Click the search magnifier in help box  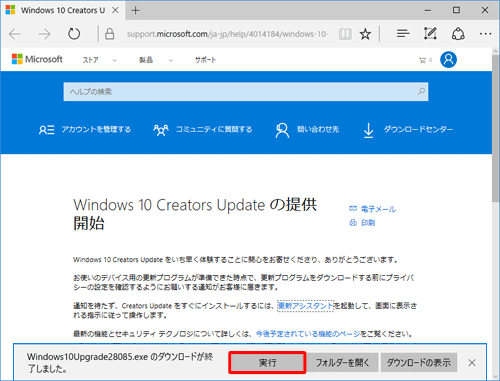tap(421, 91)
